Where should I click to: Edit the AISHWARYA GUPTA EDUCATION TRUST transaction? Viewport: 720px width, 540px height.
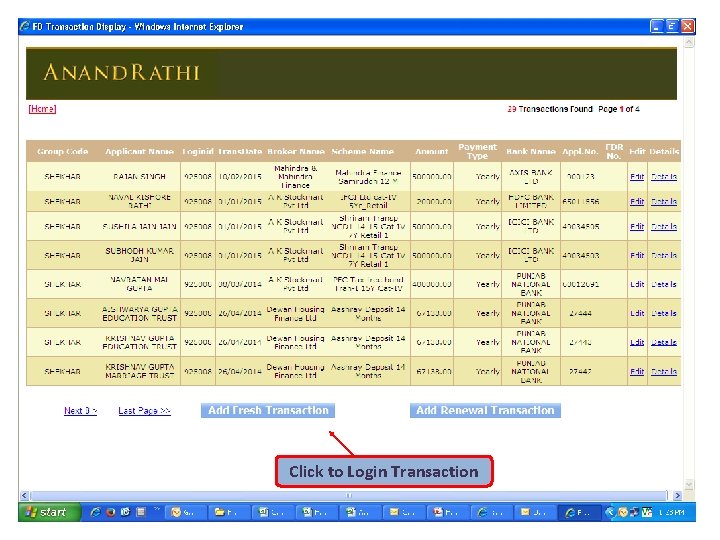pos(637,313)
